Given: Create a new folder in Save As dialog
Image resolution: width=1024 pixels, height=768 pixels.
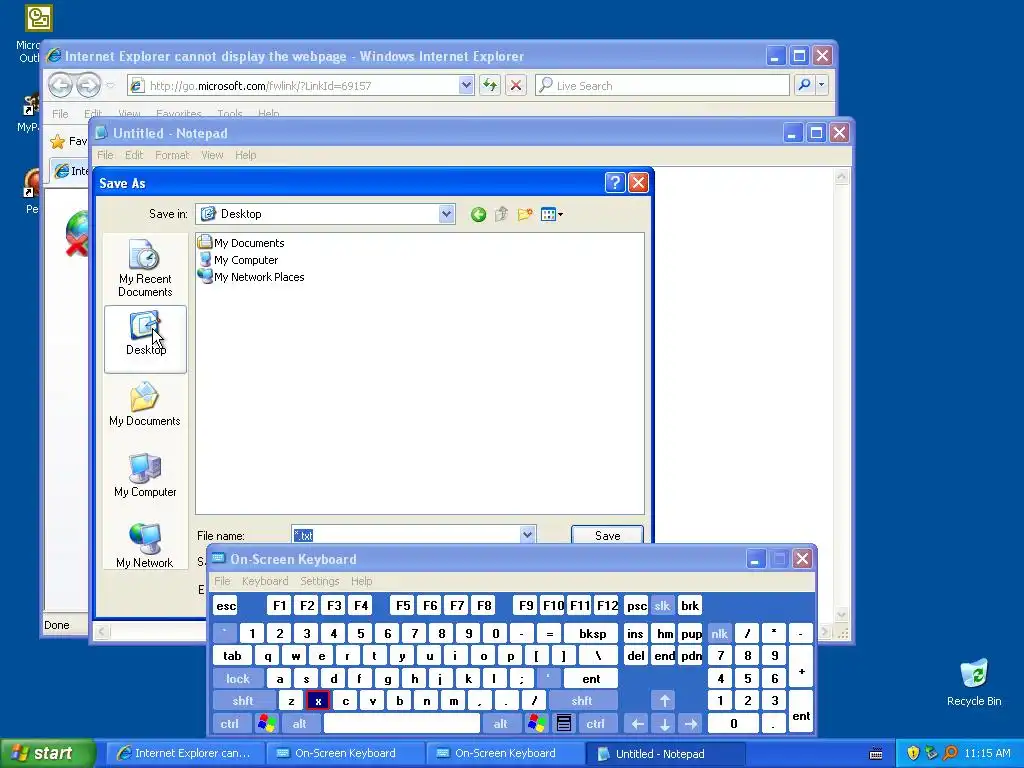Looking at the screenshot, I should [525, 214].
